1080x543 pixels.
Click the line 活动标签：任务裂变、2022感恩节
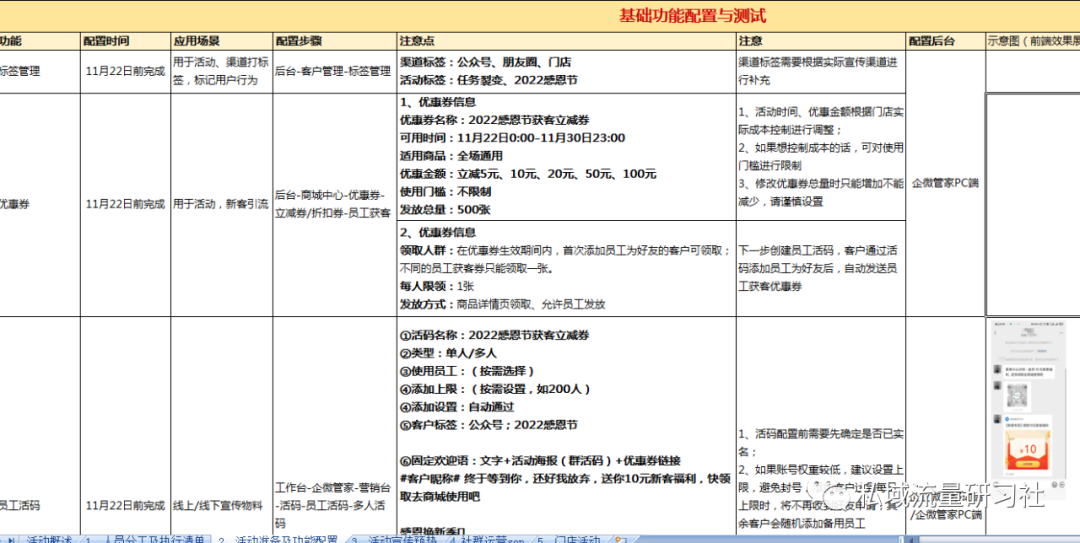coord(488,81)
